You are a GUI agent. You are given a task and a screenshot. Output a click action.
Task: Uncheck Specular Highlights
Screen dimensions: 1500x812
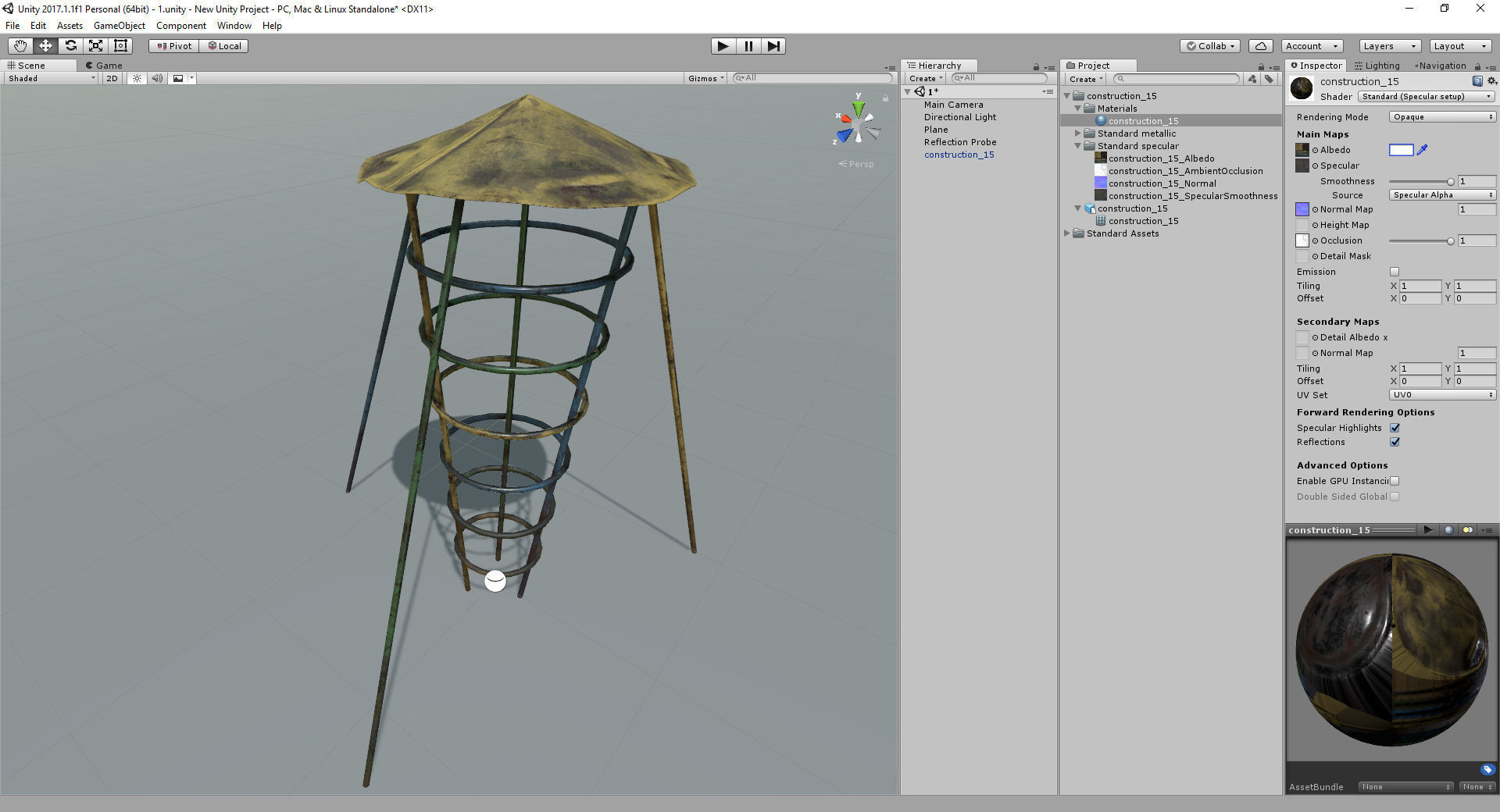tap(1395, 428)
